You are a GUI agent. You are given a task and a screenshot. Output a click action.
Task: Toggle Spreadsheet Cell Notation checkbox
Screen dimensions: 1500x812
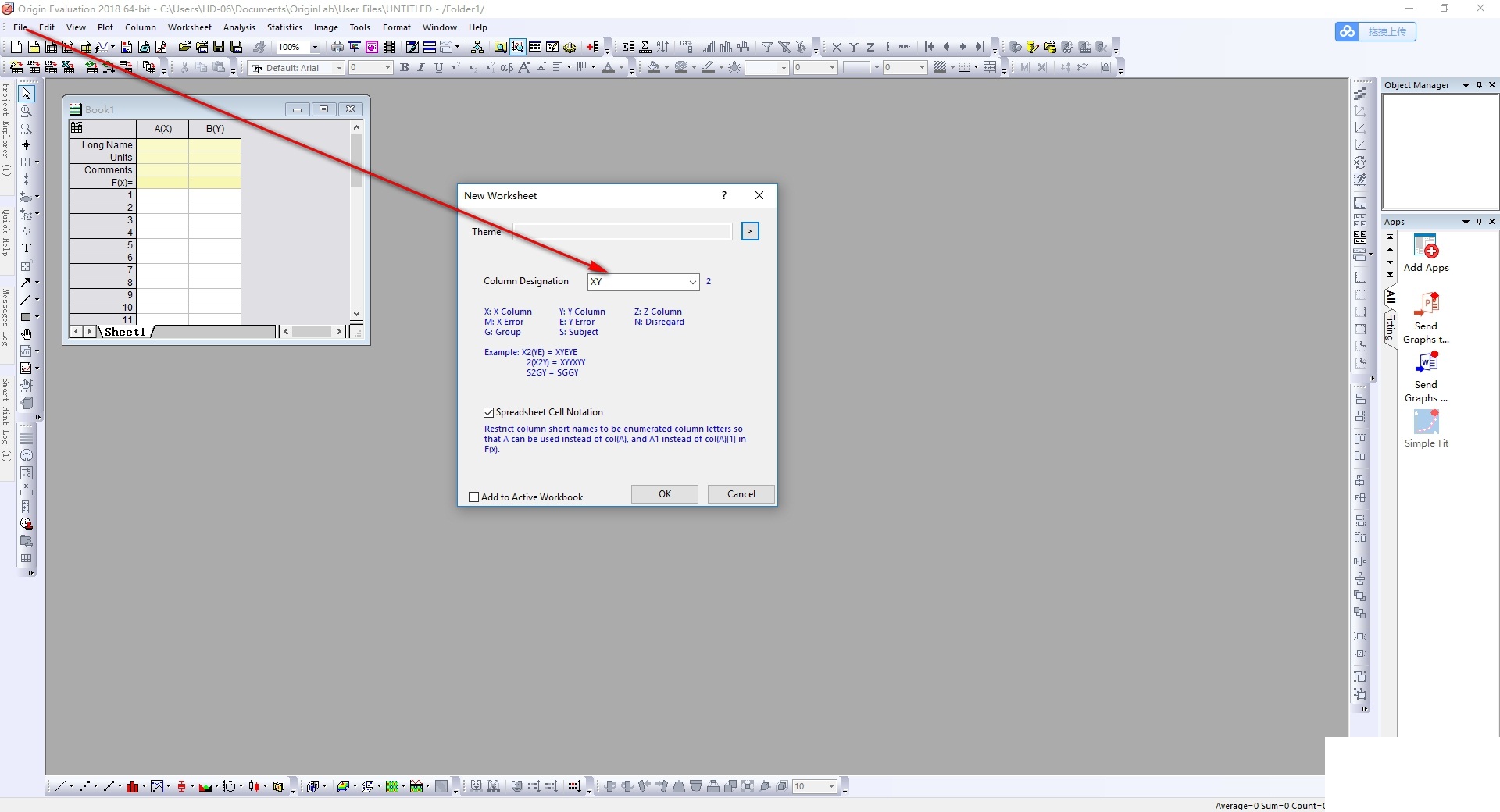tap(489, 412)
